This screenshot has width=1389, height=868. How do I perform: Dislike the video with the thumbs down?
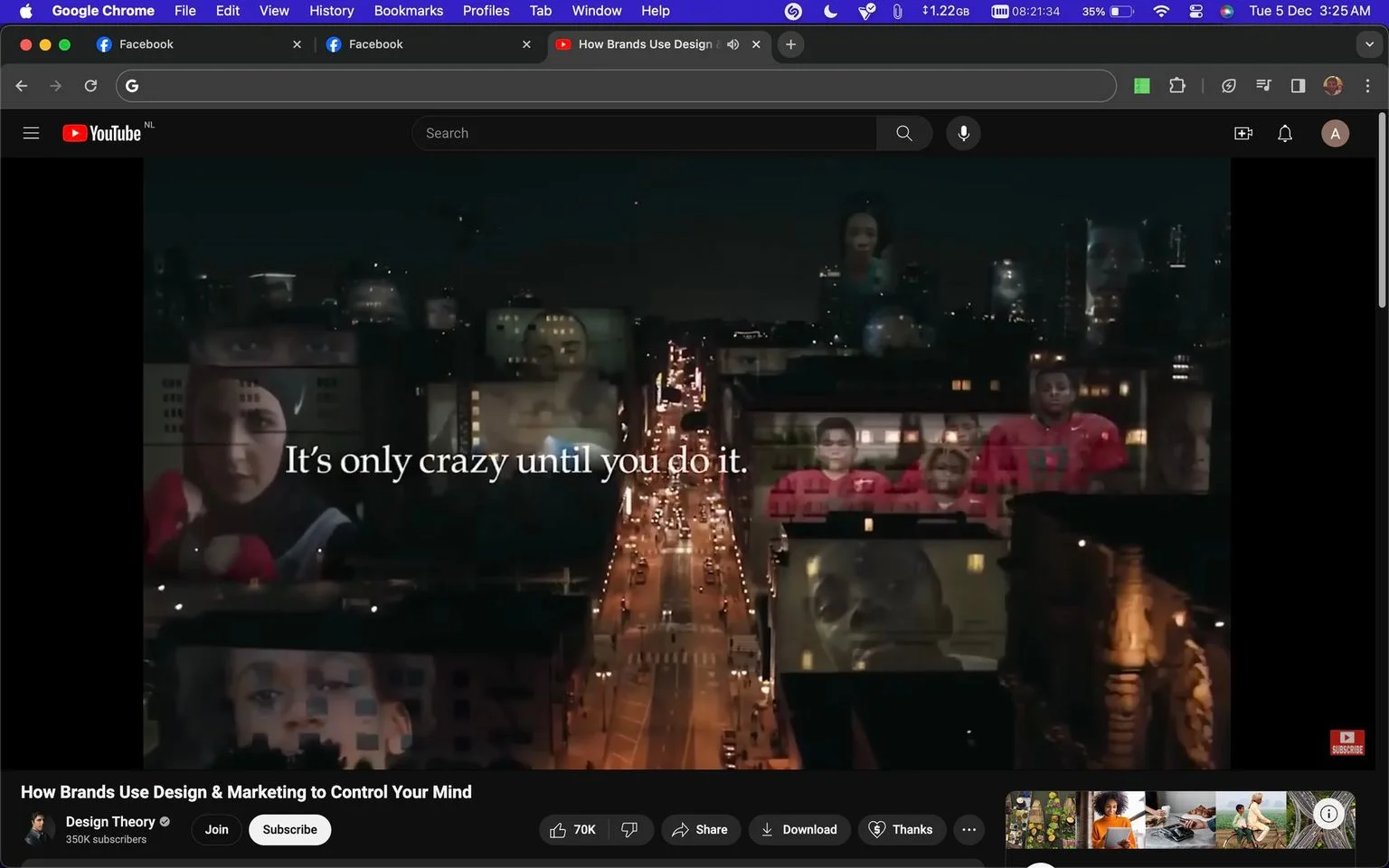pyautogui.click(x=630, y=829)
